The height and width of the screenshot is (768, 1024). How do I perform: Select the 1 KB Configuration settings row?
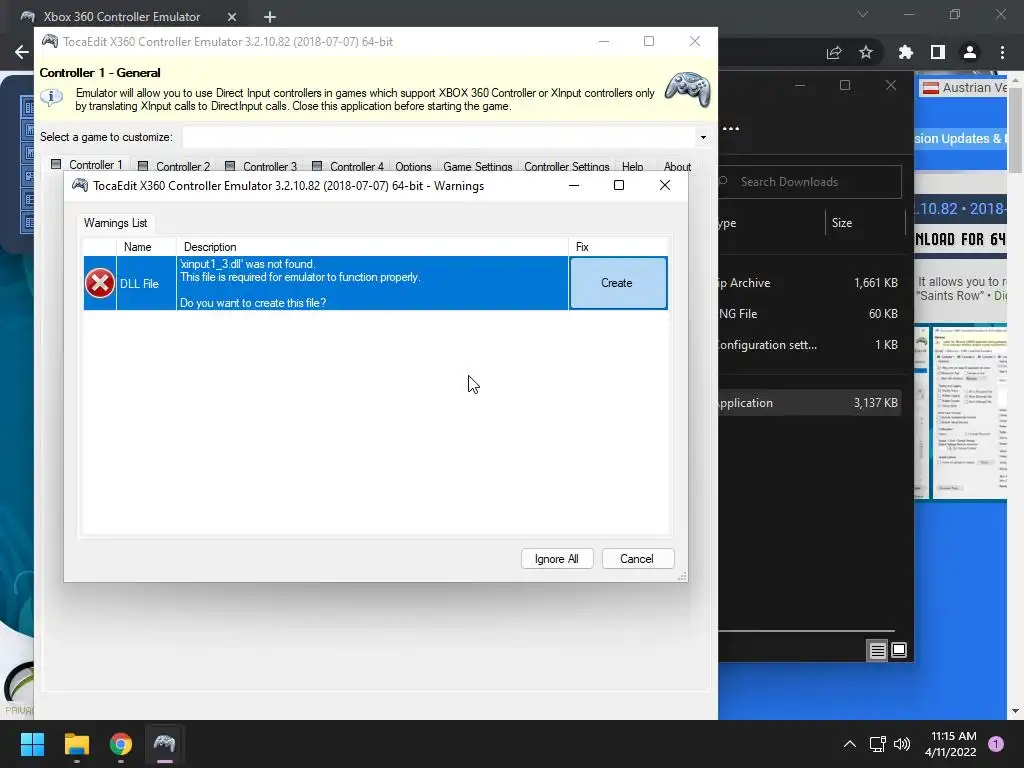coord(810,344)
